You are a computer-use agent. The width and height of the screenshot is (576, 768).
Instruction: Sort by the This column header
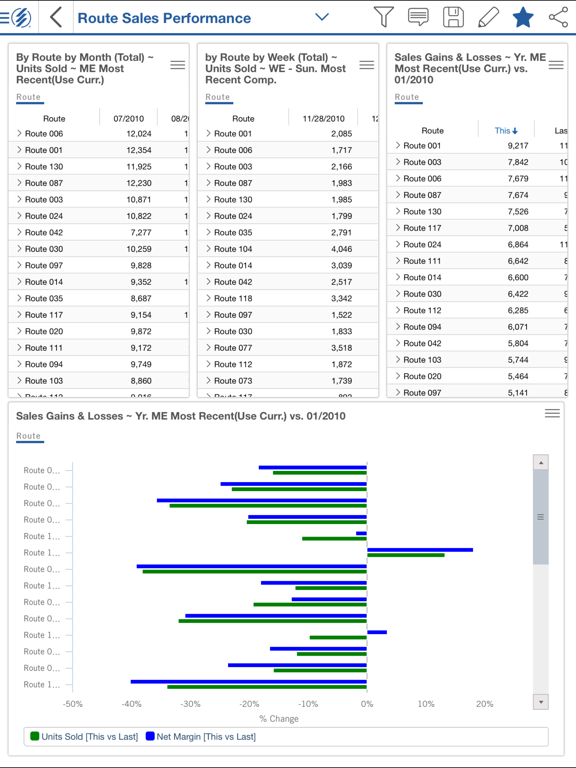pyautogui.click(x=506, y=130)
